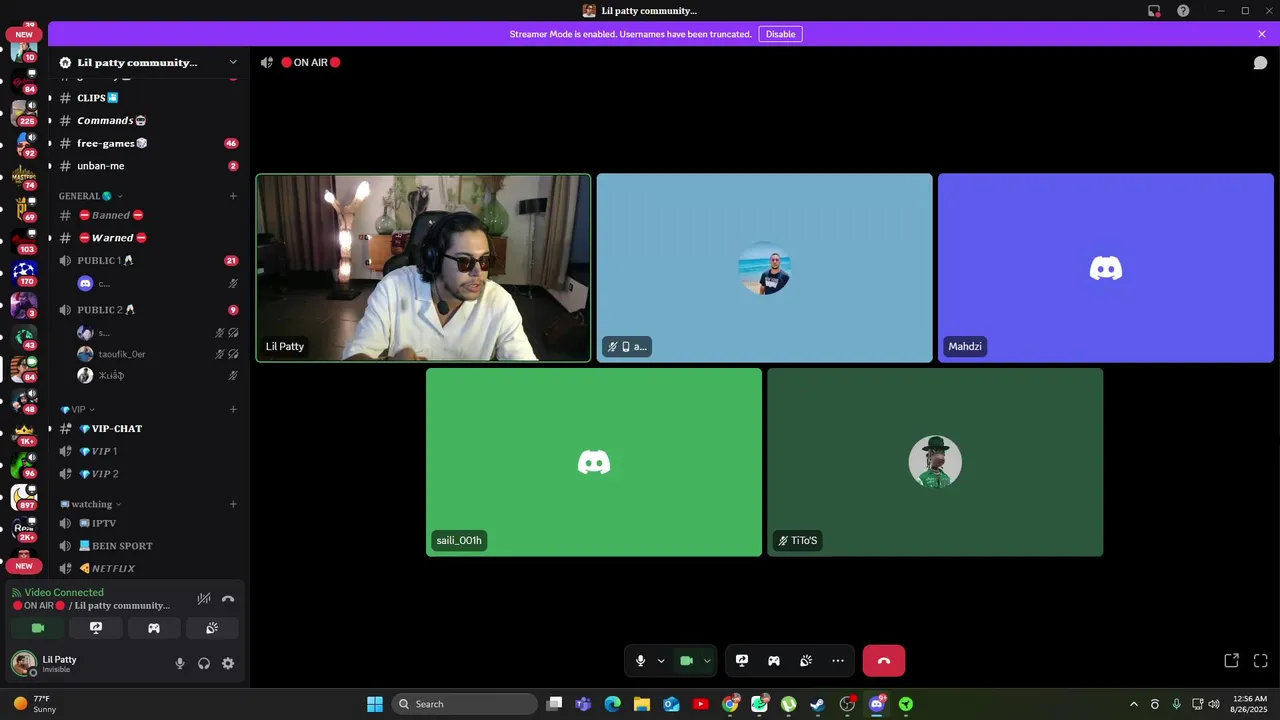Turn off camera in the call control bar

tap(687, 661)
